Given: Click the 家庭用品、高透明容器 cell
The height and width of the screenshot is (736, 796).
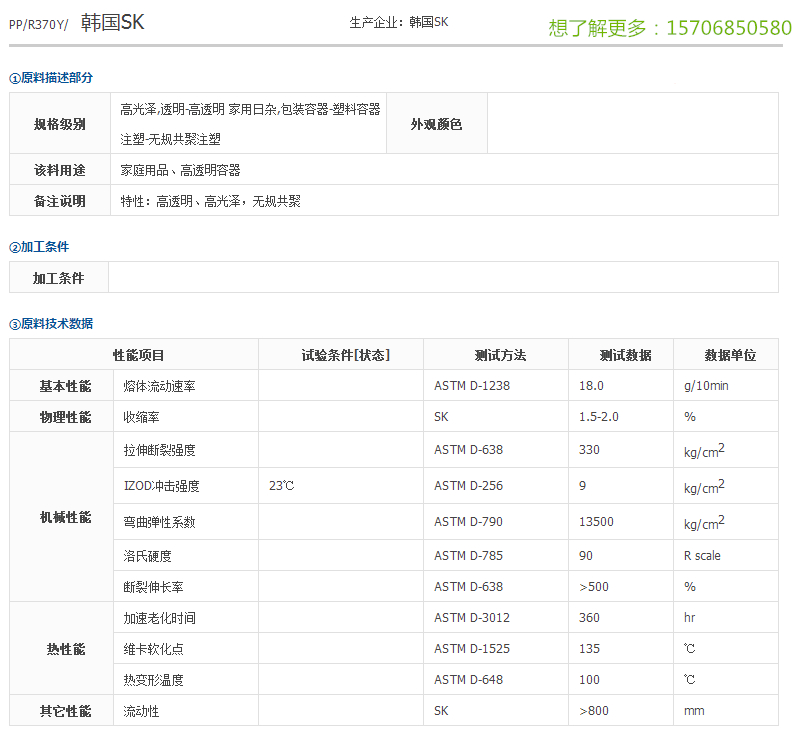Looking at the screenshot, I should [x=445, y=170].
